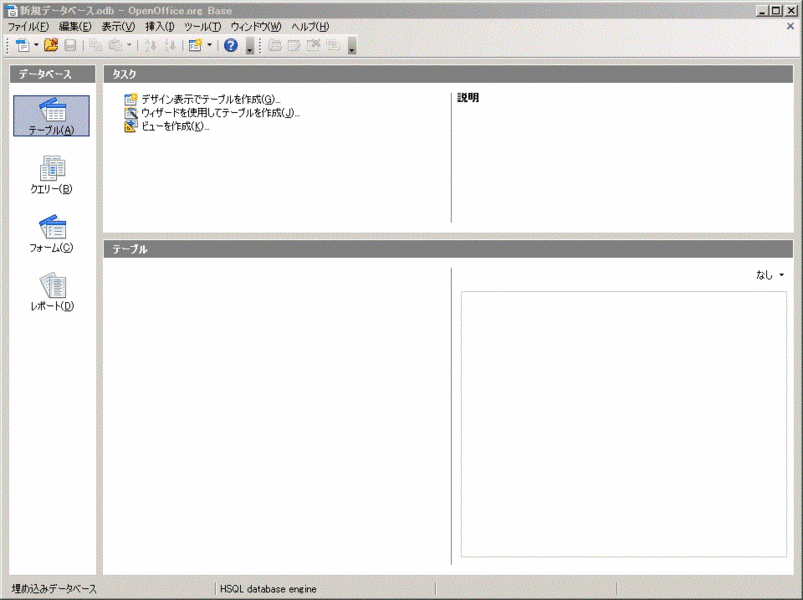Click the Save disk icon
The height and width of the screenshot is (600, 803).
click(70, 46)
